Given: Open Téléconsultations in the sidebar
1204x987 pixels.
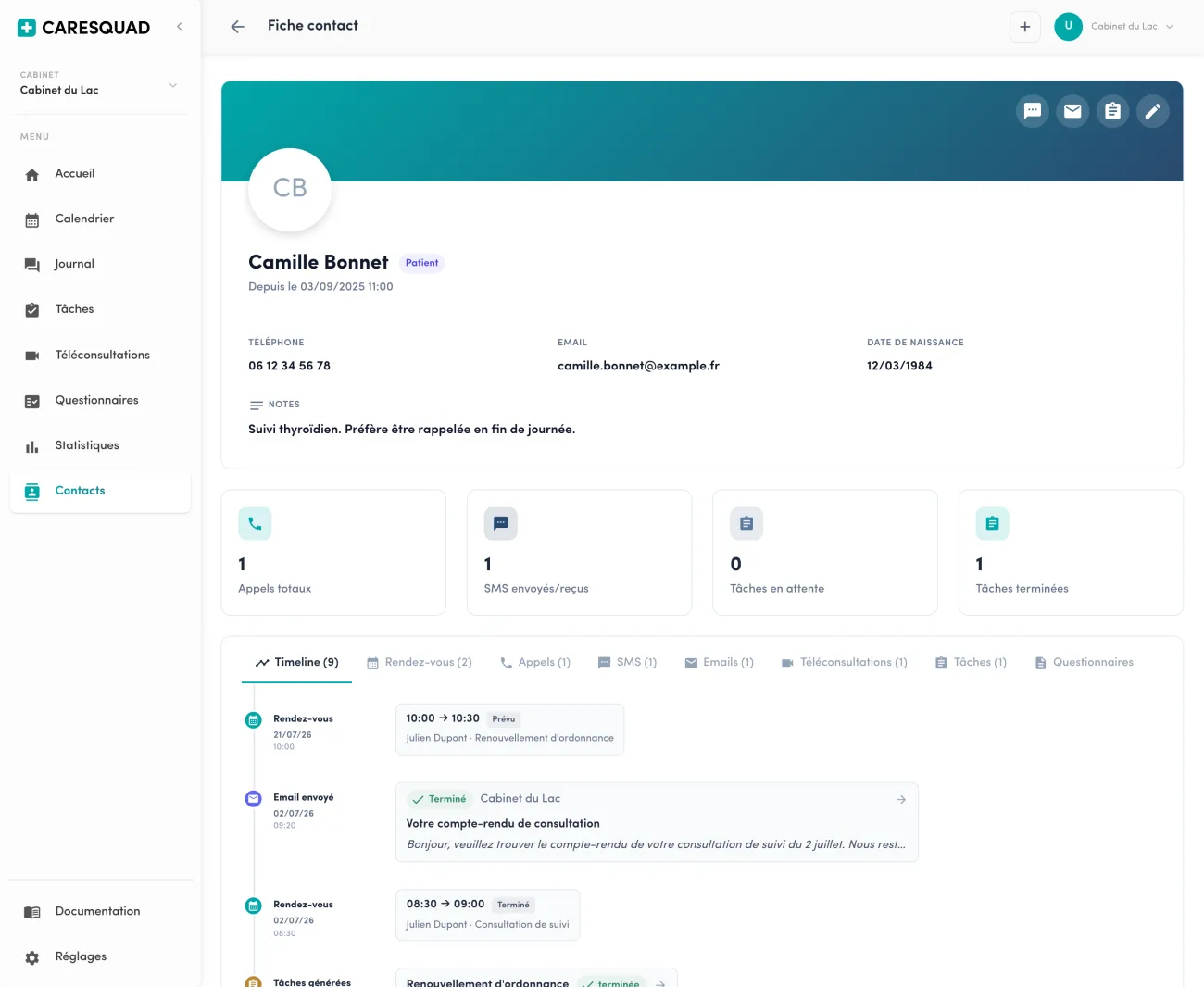Looking at the screenshot, I should click(100, 356).
